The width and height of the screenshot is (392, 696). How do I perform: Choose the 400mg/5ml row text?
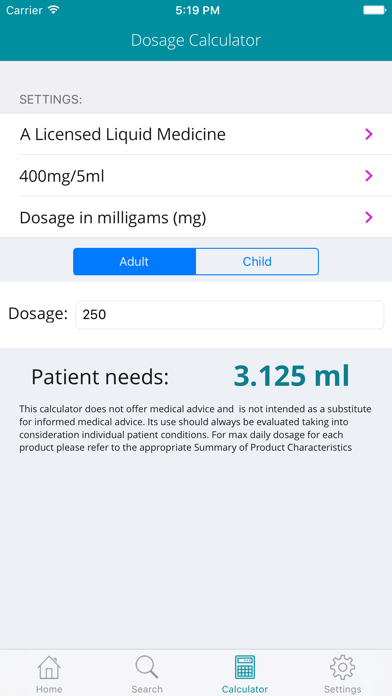tap(62, 177)
